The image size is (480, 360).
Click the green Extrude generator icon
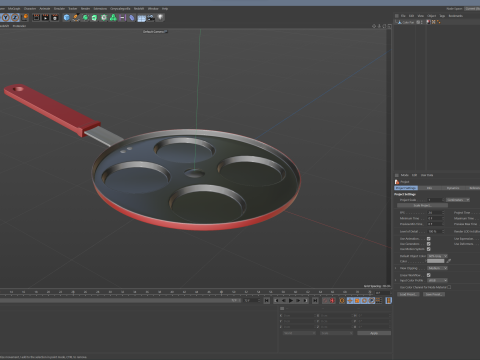pyautogui.click(x=94, y=18)
